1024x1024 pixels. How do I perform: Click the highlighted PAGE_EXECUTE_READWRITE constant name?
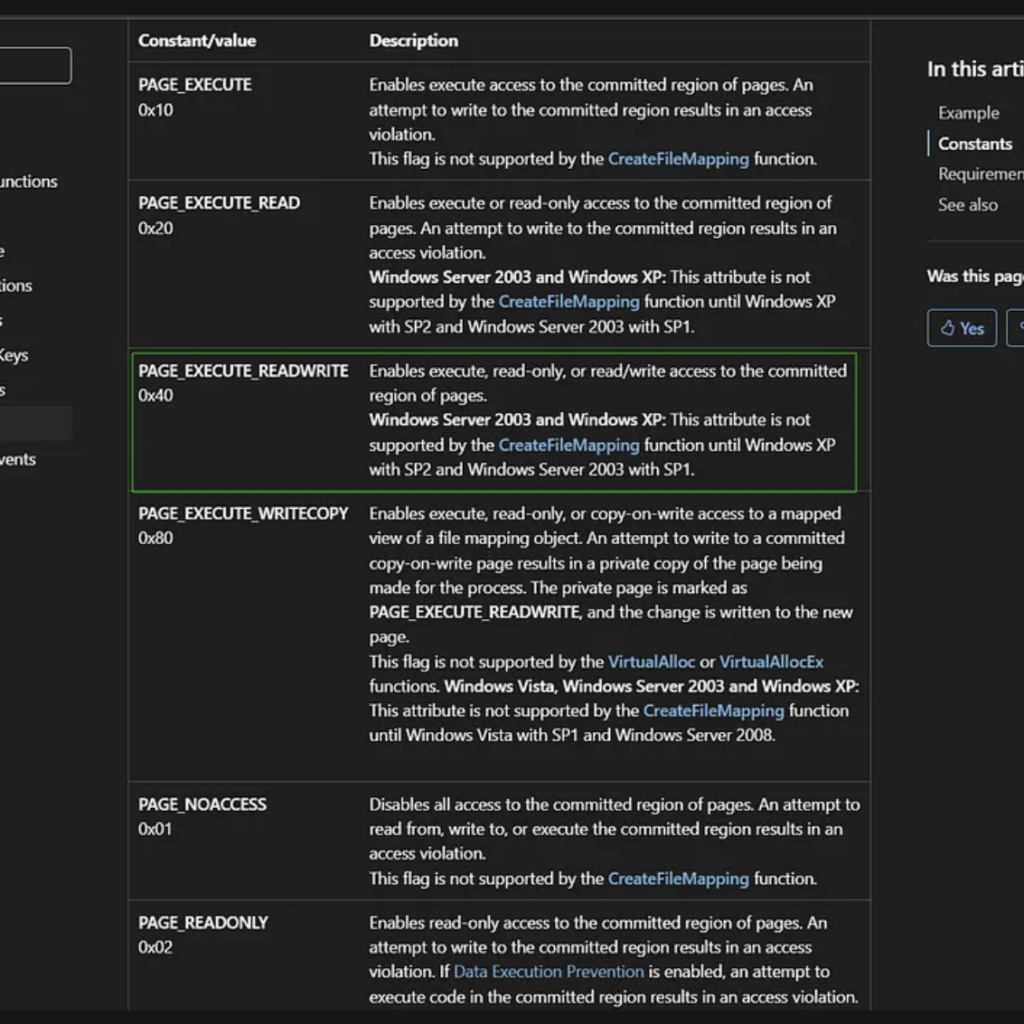pyautogui.click(x=243, y=371)
